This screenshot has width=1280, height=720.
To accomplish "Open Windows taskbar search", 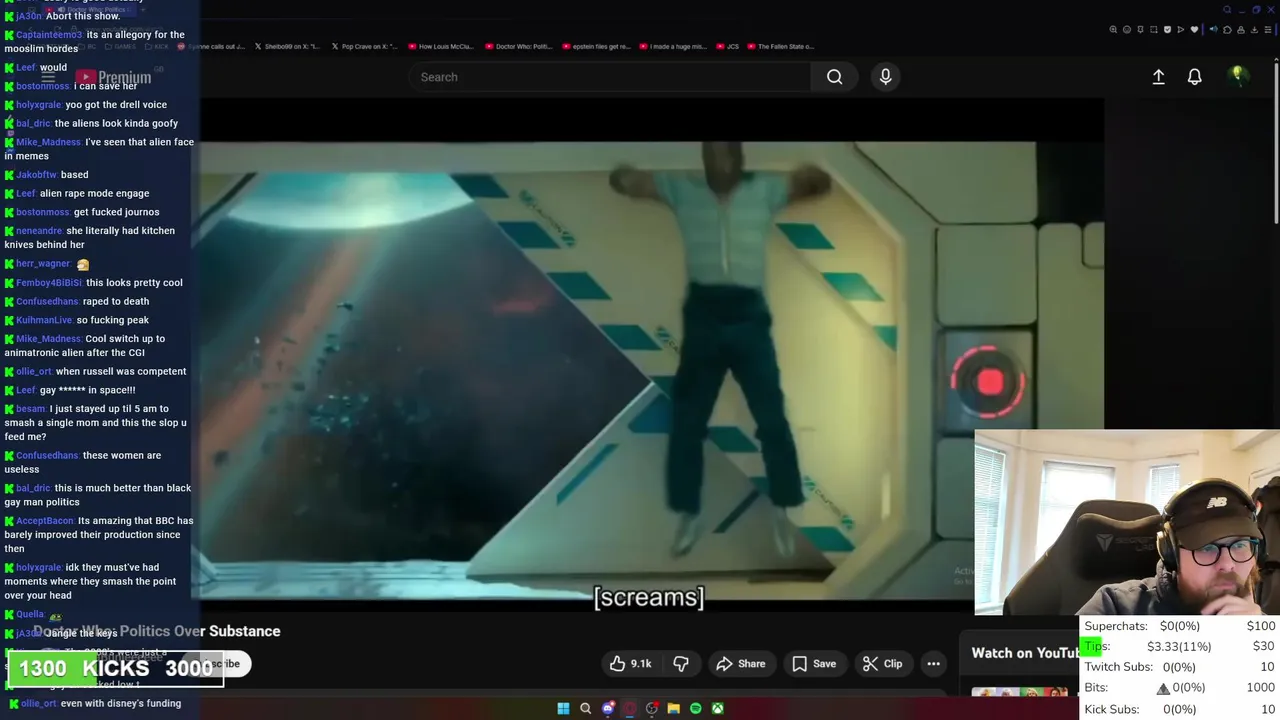I will click(585, 709).
